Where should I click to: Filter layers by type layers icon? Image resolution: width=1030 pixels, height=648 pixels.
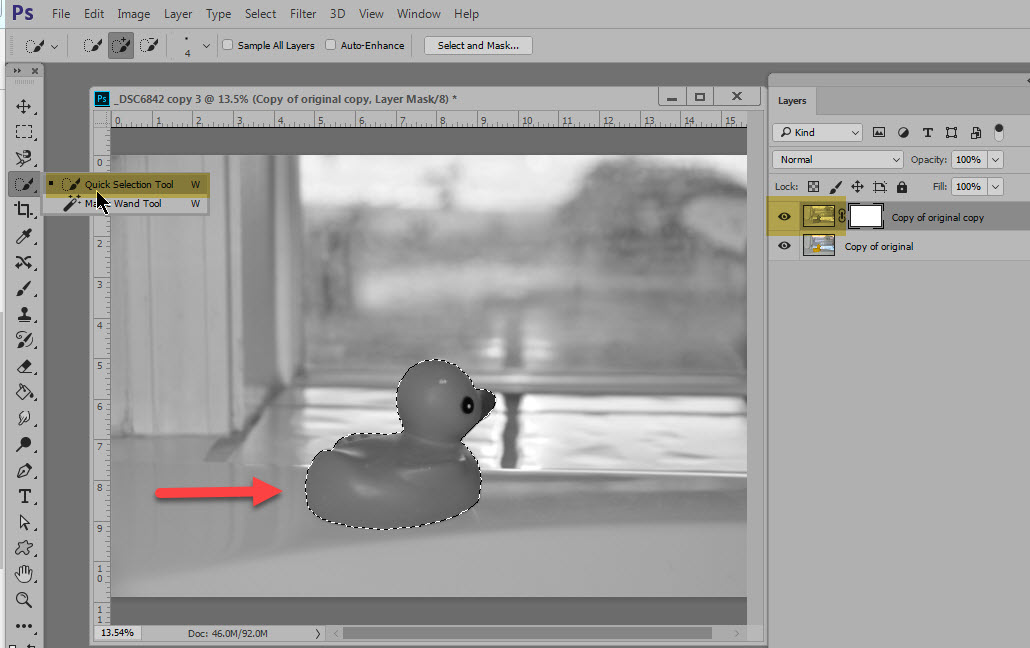pyautogui.click(x=928, y=132)
